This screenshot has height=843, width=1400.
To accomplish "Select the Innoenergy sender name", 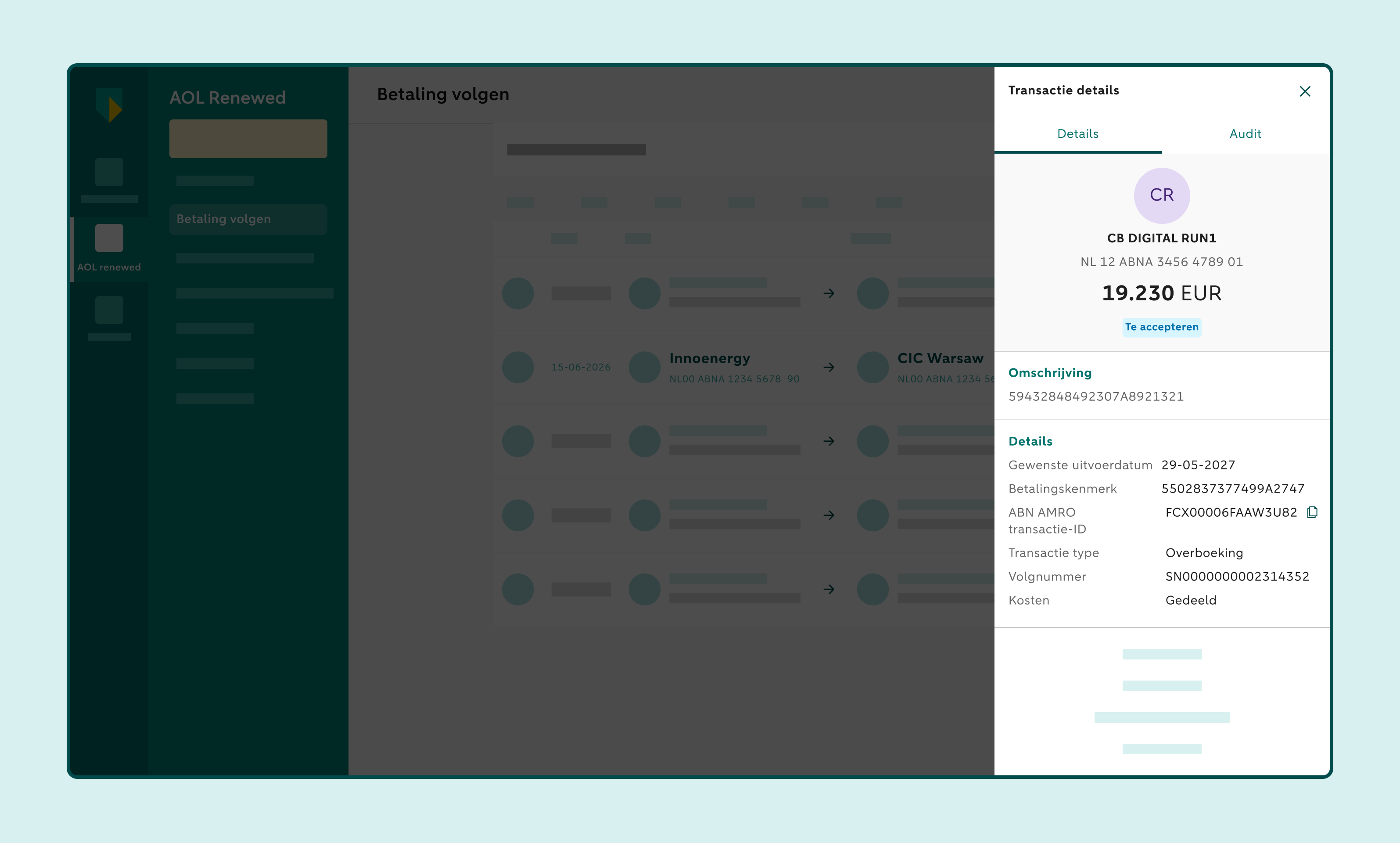I will (x=710, y=358).
